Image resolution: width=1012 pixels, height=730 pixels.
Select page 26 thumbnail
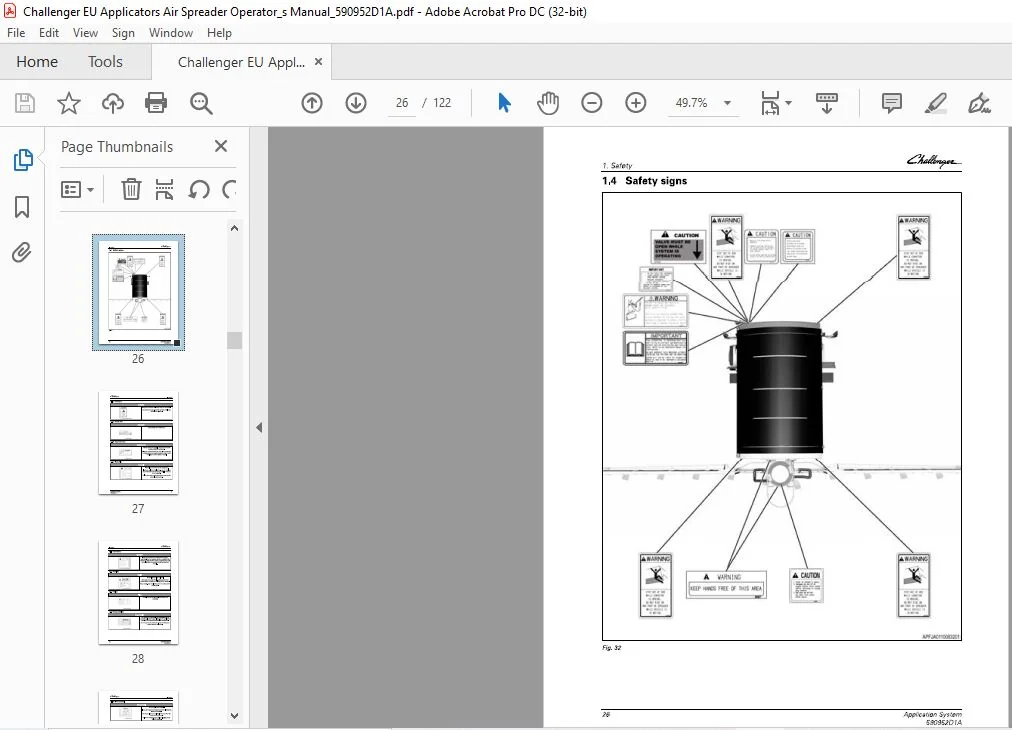tap(138, 292)
